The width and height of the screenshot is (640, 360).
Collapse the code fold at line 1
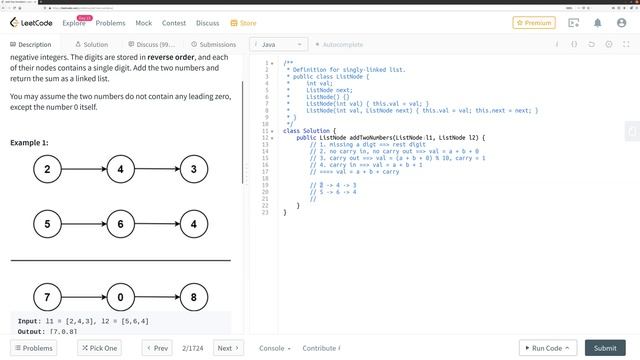tap(272, 63)
